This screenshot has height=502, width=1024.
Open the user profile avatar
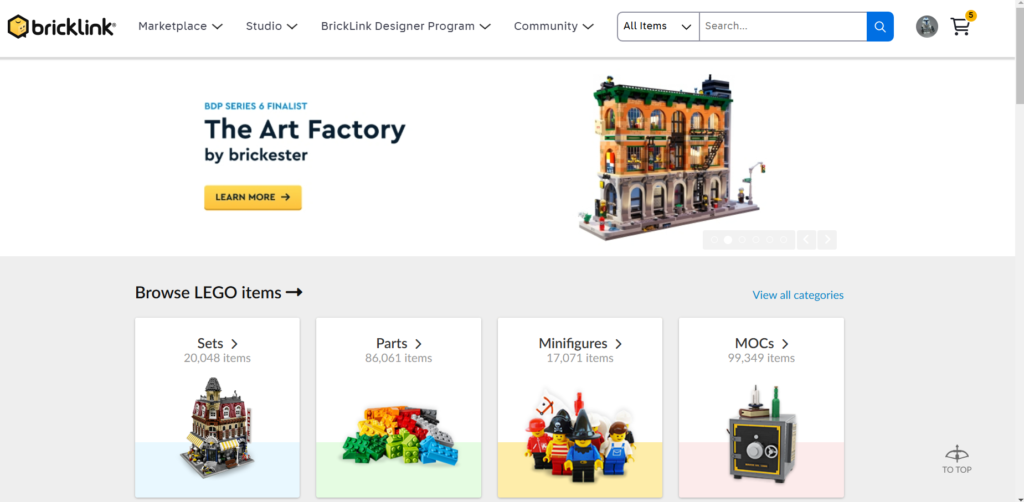click(x=927, y=27)
